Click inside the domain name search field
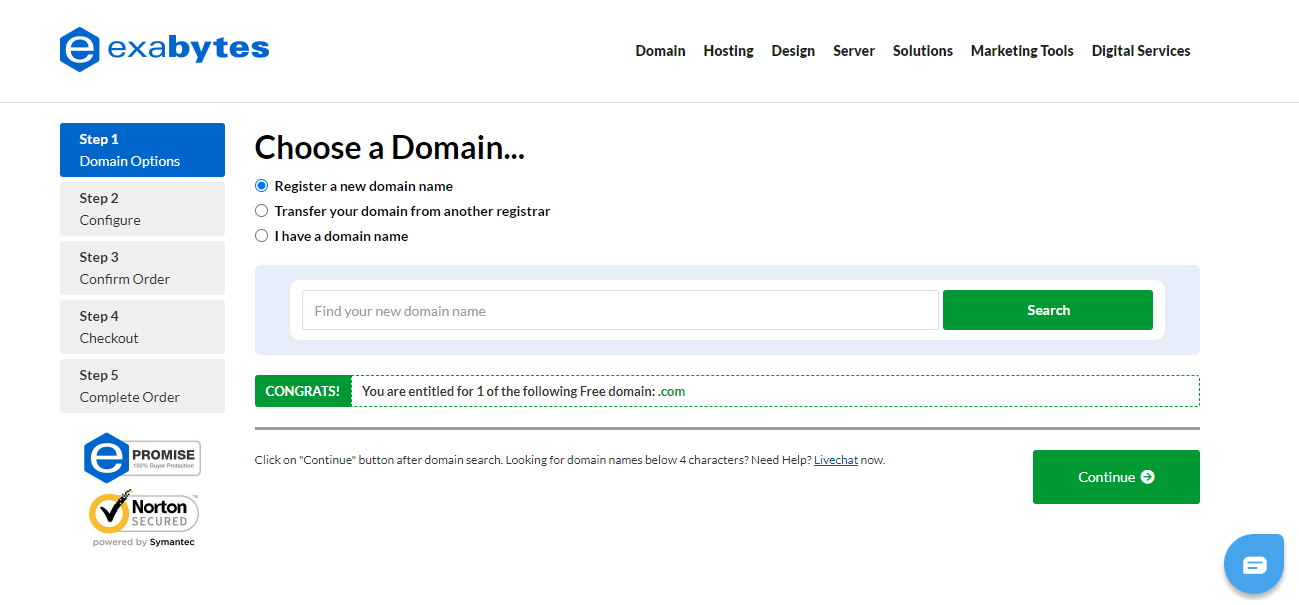Viewport: 1299px width, 605px height. click(619, 310)
